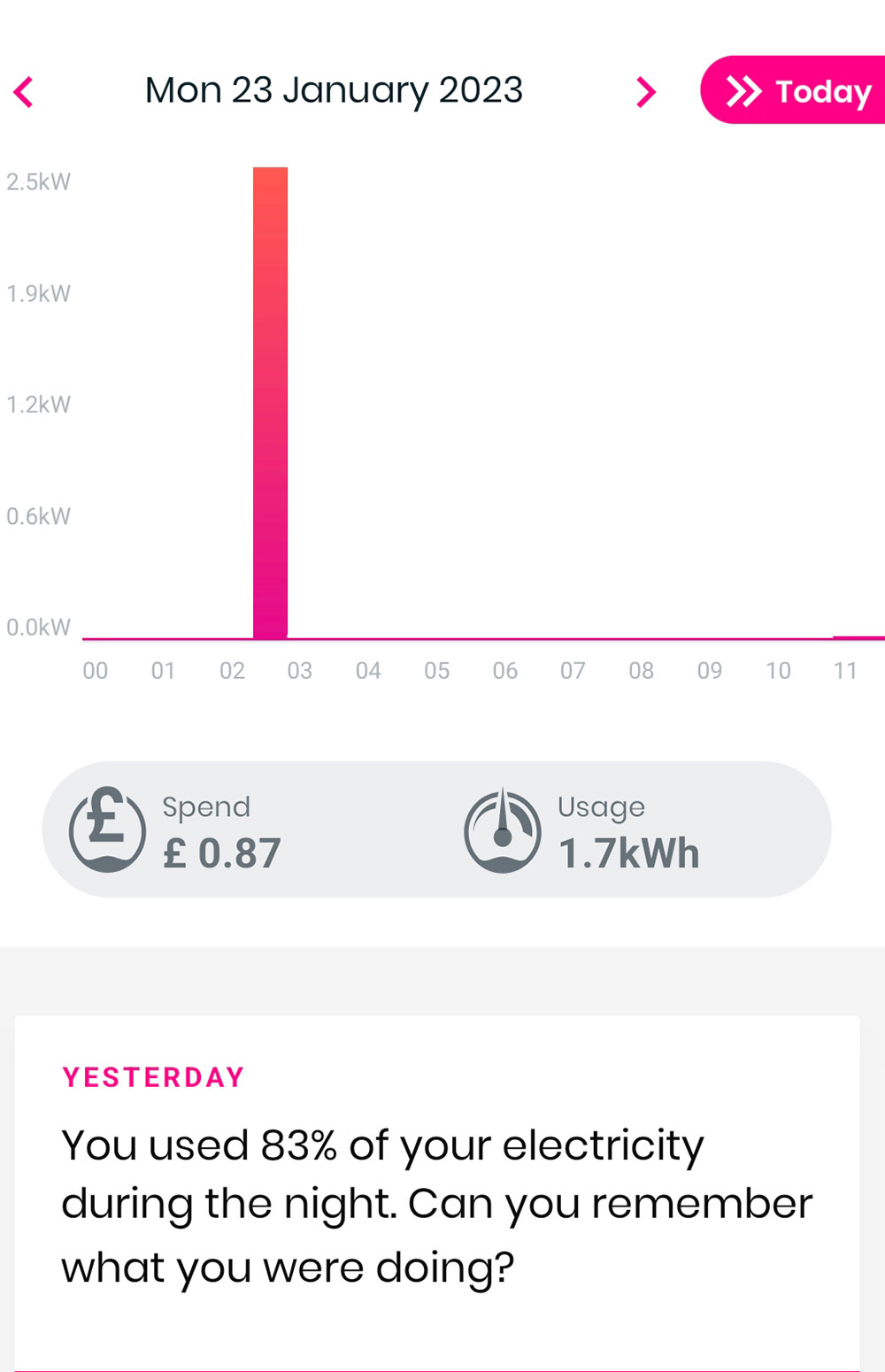Tap the 2.5kW axis label

(x=38, y=182)
